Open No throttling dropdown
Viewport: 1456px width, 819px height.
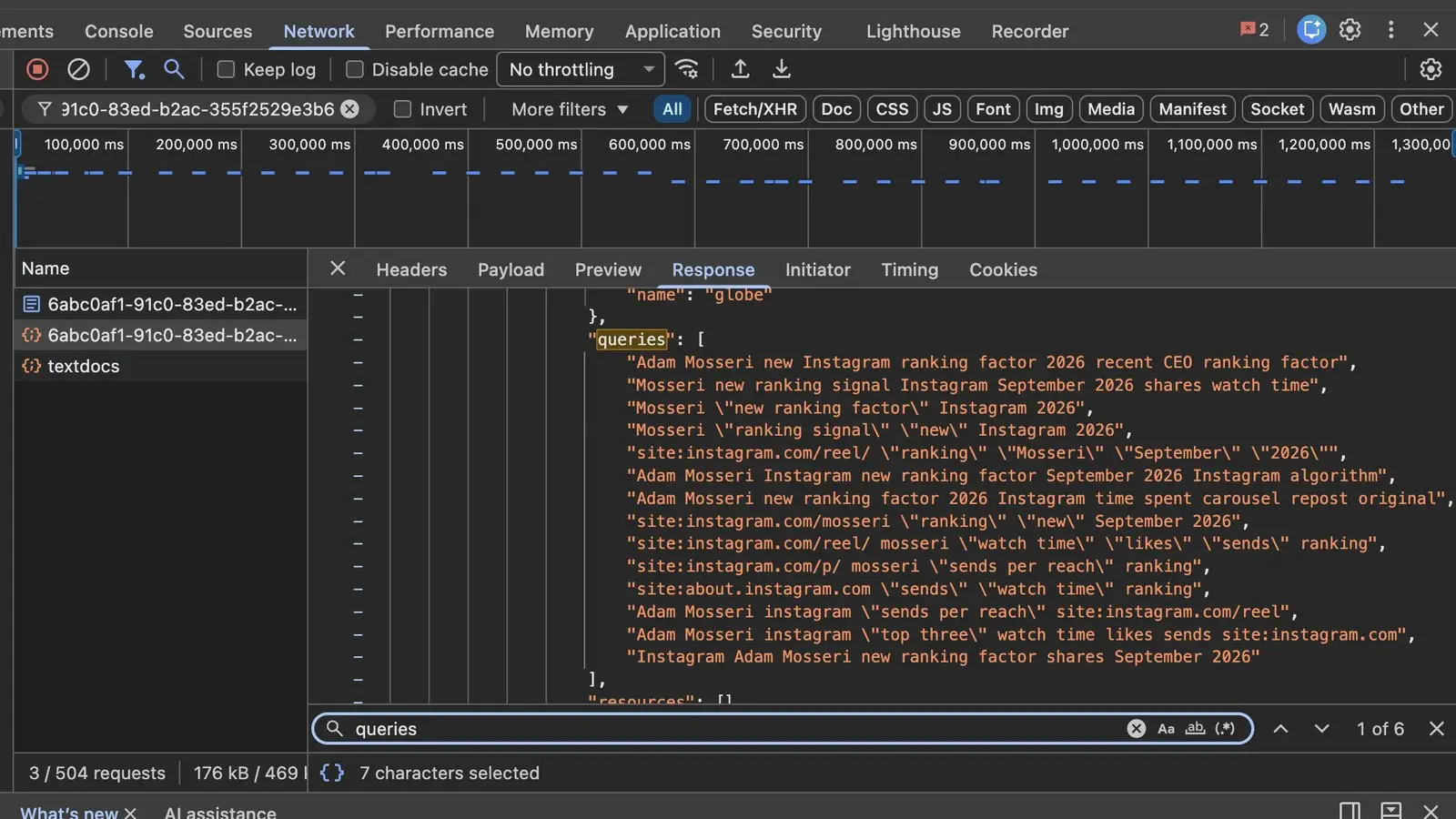581,69
